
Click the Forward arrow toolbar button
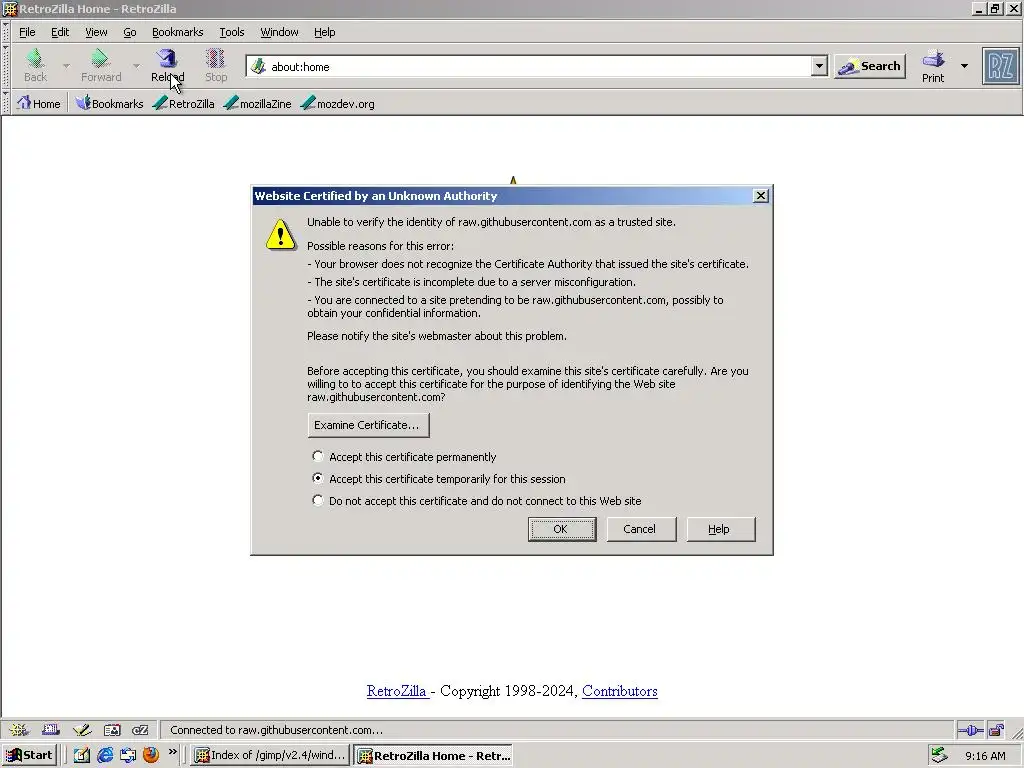tap(101, 65)
